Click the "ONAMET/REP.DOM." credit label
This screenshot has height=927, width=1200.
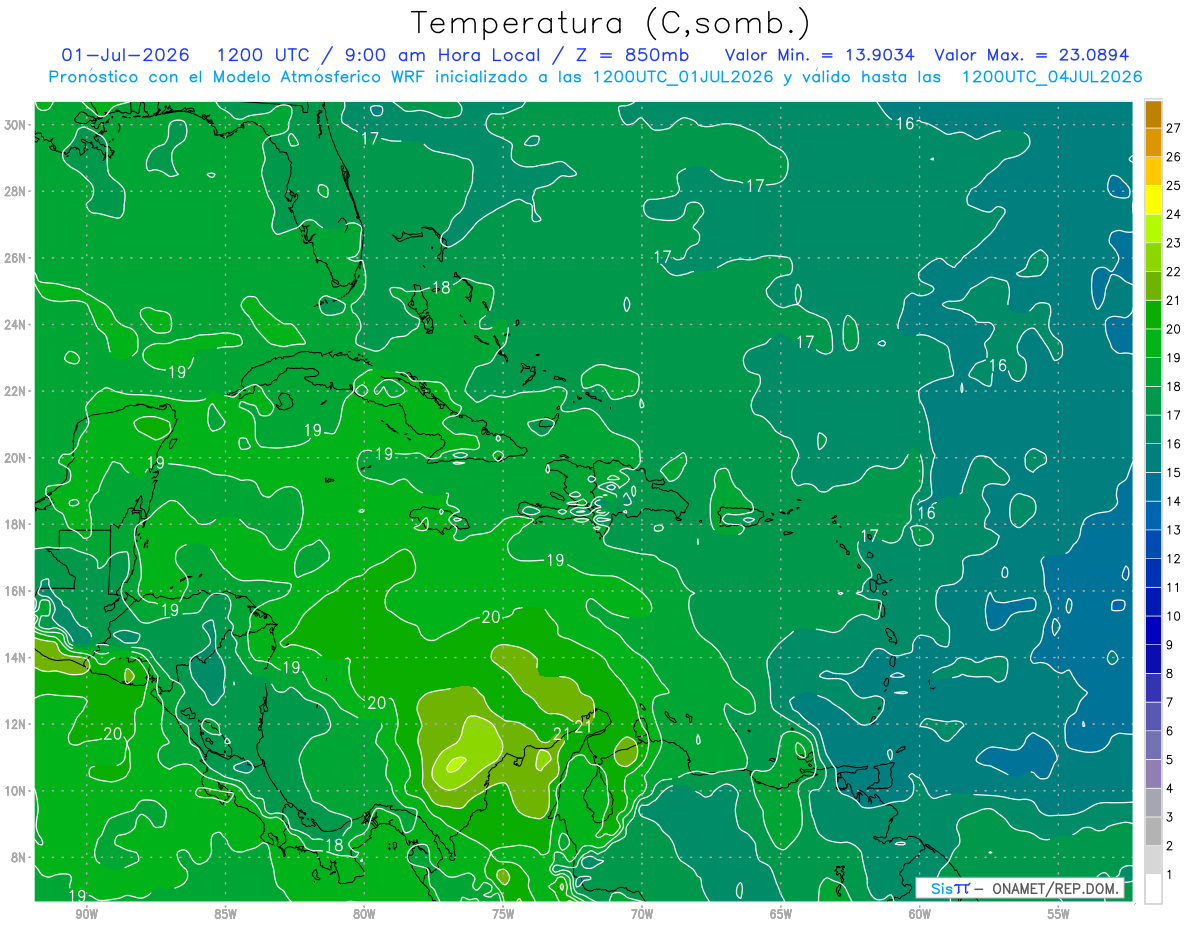tap(1055, 888)
